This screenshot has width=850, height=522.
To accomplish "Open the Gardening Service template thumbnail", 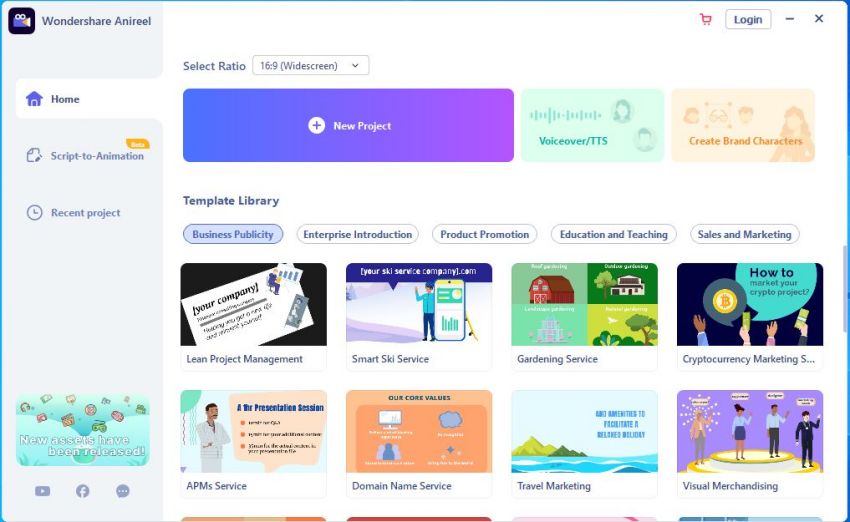I will pyautogui.click(x=584, y=305).
